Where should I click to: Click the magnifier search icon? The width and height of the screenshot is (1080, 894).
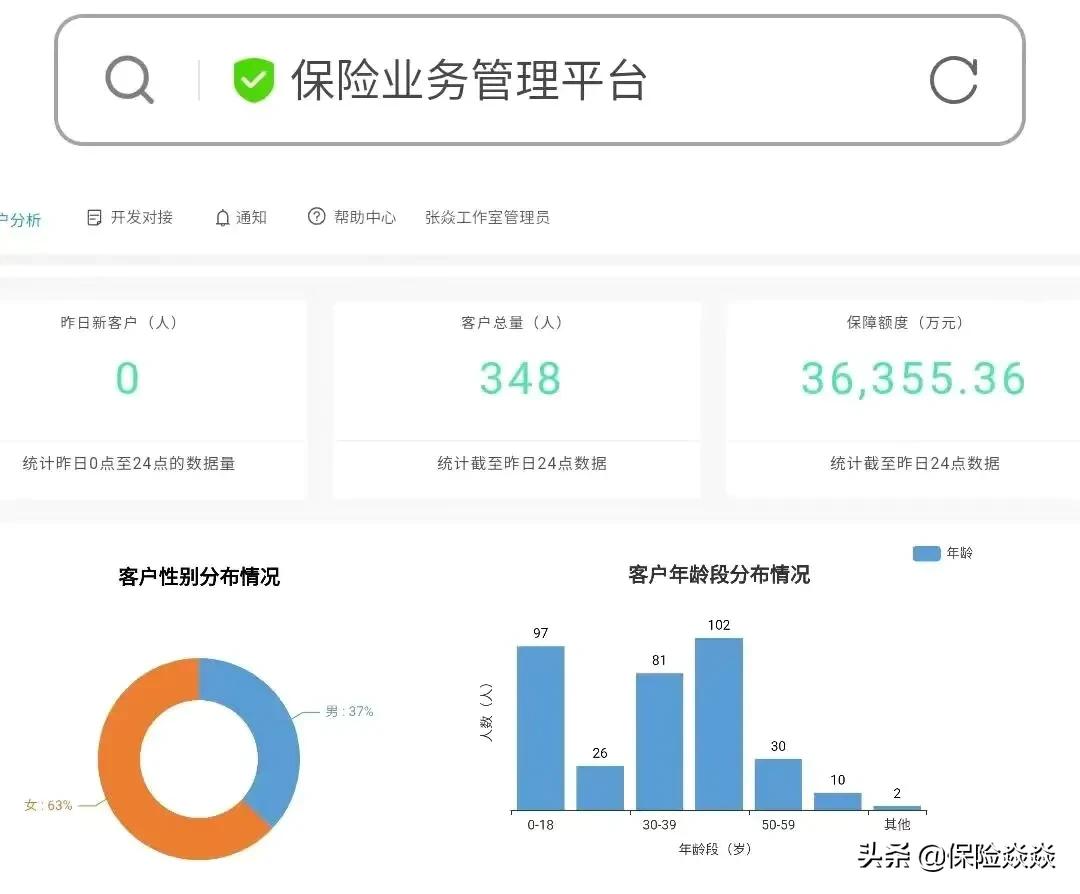tap(129, 79)
